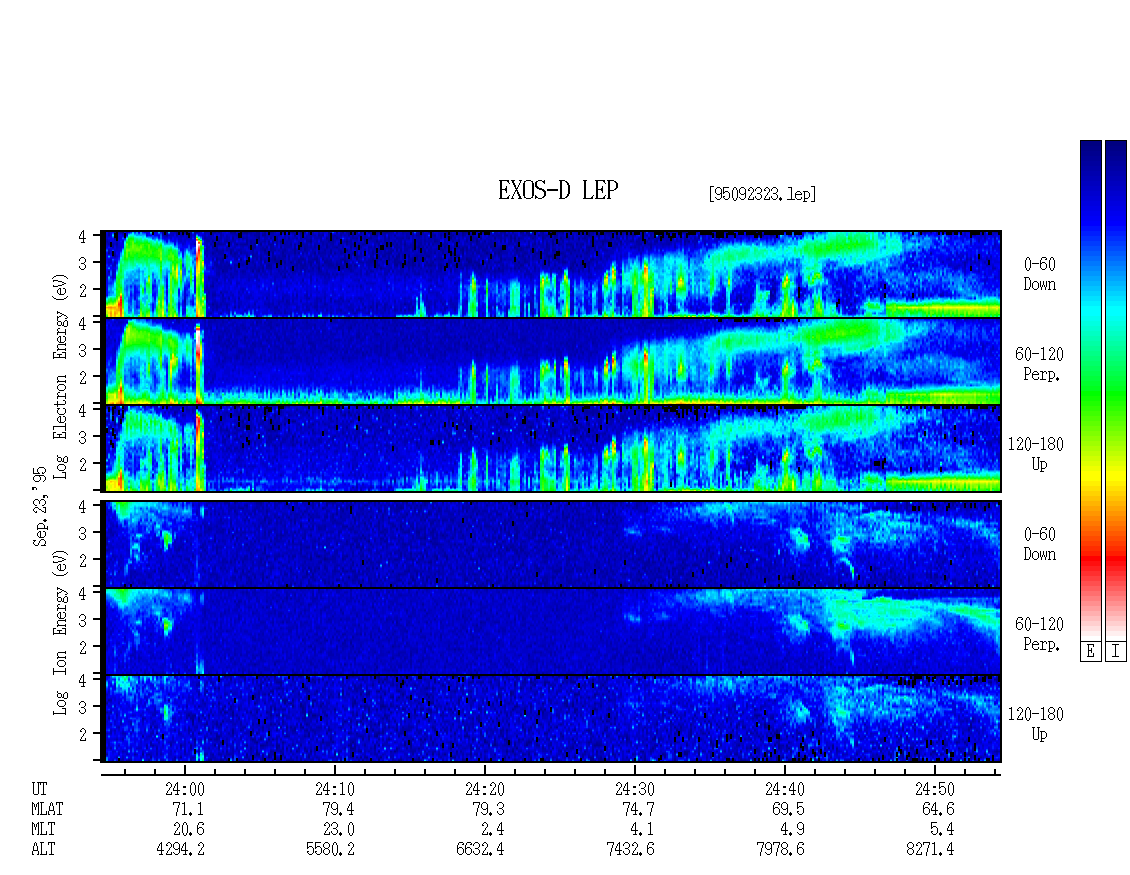Viewport: 1130px width, 875px height.
Task: Click the ion panel's 60-120 Perp. label
Action: (1039, 634)
